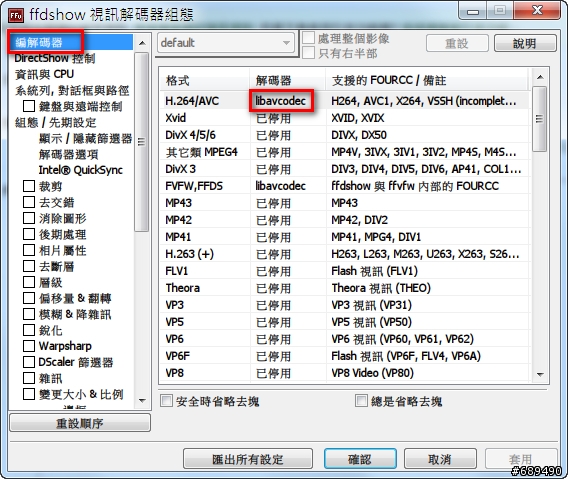The height and width of the screenshot is (479, 568).
Task: Click 支援的 FOURCC / 備註 column header
Action: (x=427, y=80)
